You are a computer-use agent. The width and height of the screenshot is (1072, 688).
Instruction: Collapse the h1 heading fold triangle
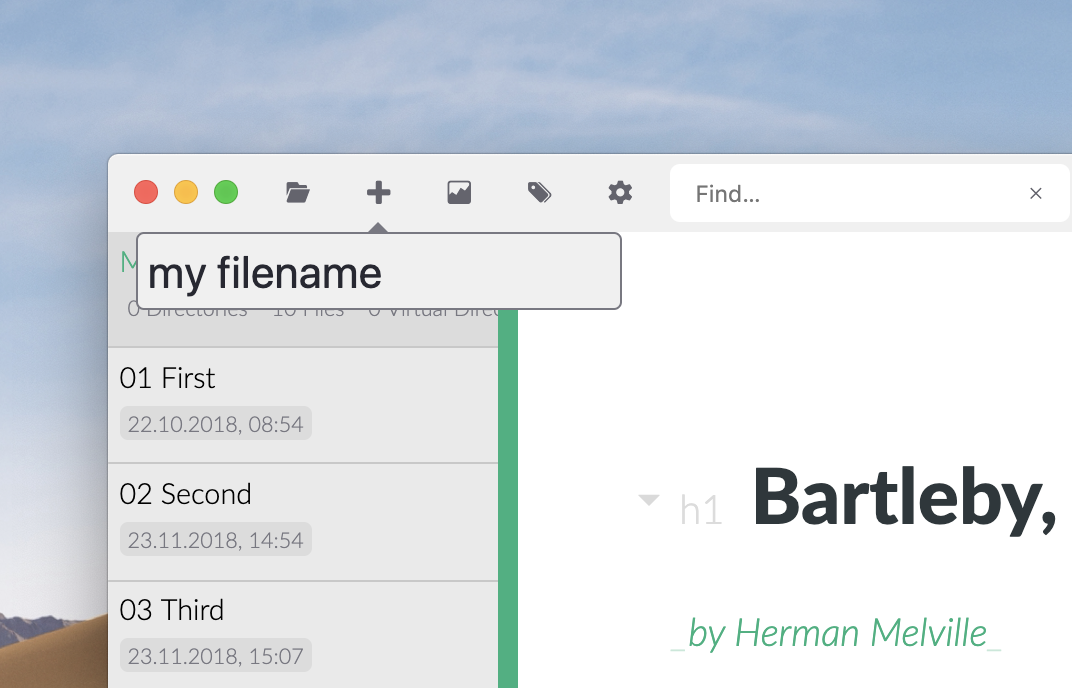649,500
